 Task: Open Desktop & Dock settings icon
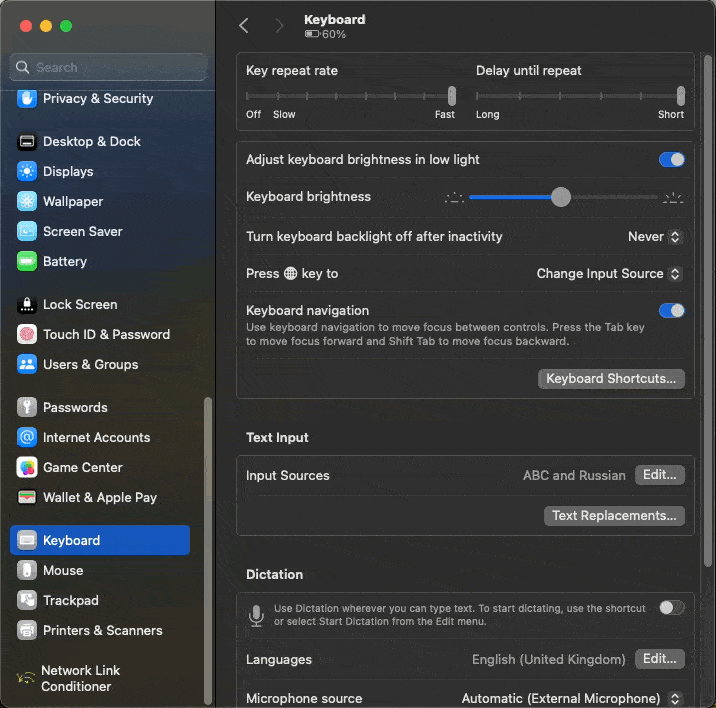click(27, 141)
